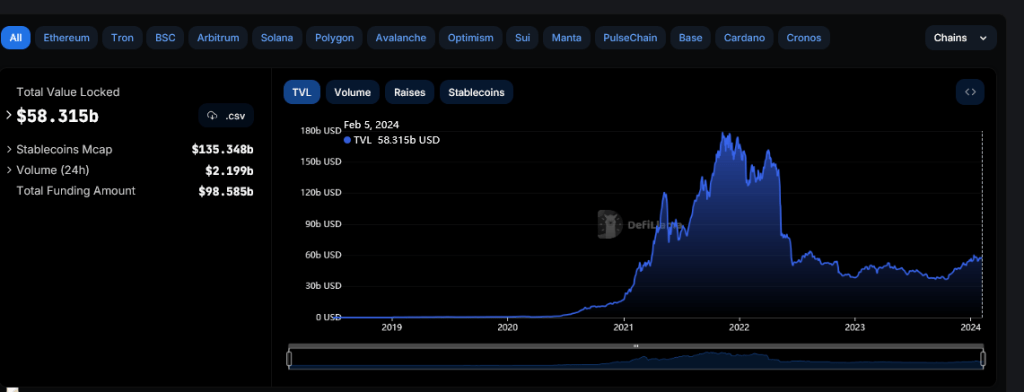Toggle the Raises chart series
The height and width of the screenshot is (392, 1024).
(409, 92)
